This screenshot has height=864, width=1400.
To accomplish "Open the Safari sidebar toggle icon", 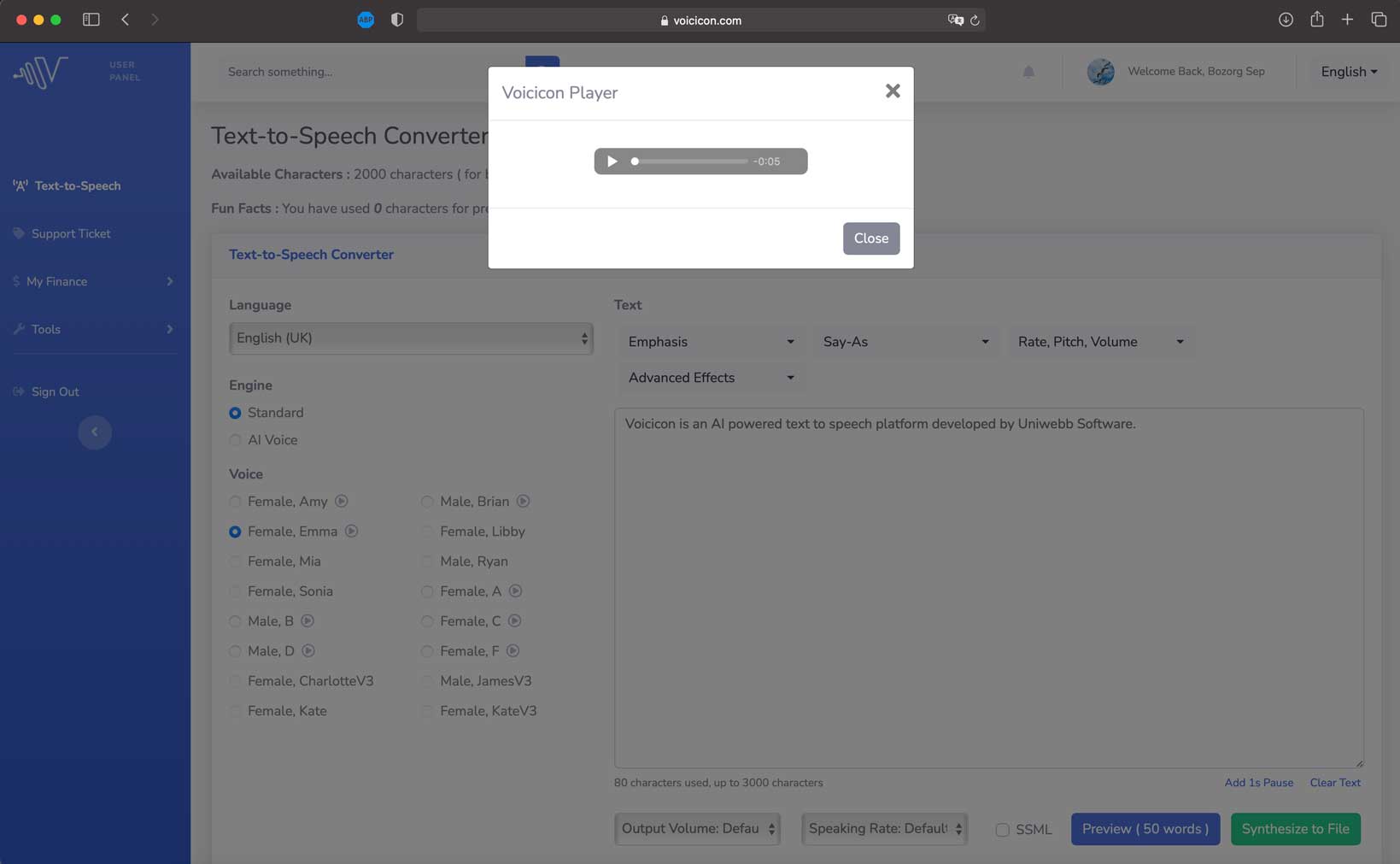I will pyautogui.click(x=91, y=19).
